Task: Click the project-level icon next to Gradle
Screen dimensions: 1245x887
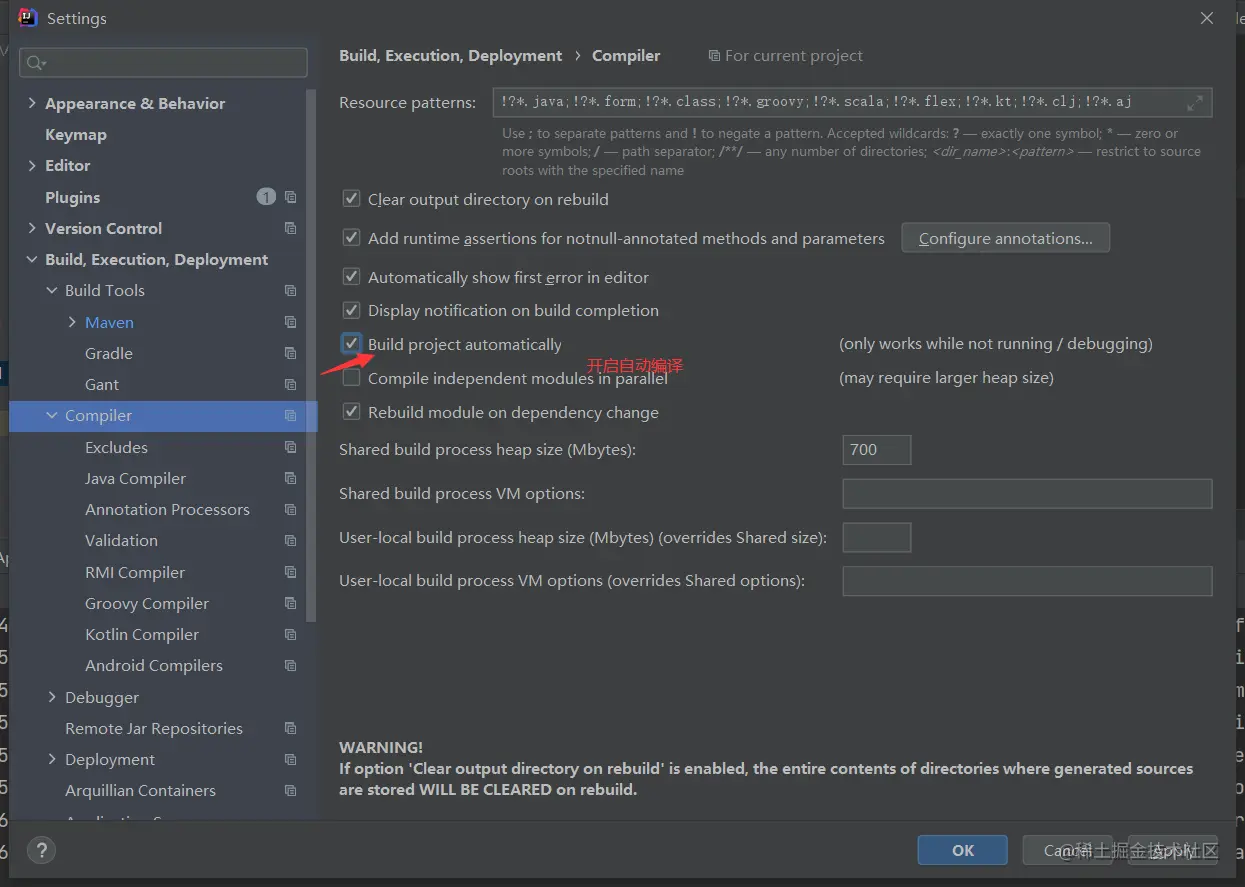Action: 290,353
